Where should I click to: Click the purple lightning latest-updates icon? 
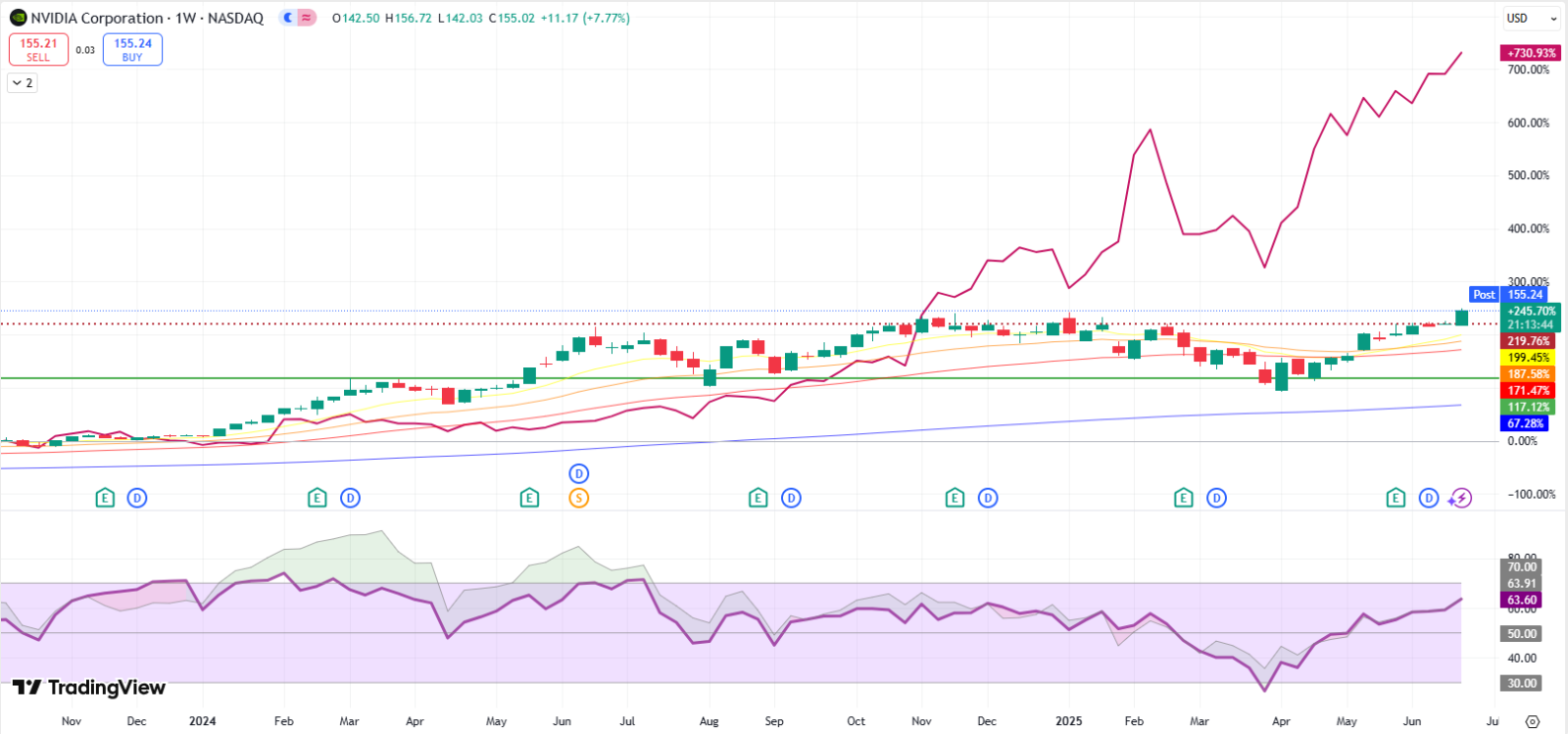click(1460, 498)
